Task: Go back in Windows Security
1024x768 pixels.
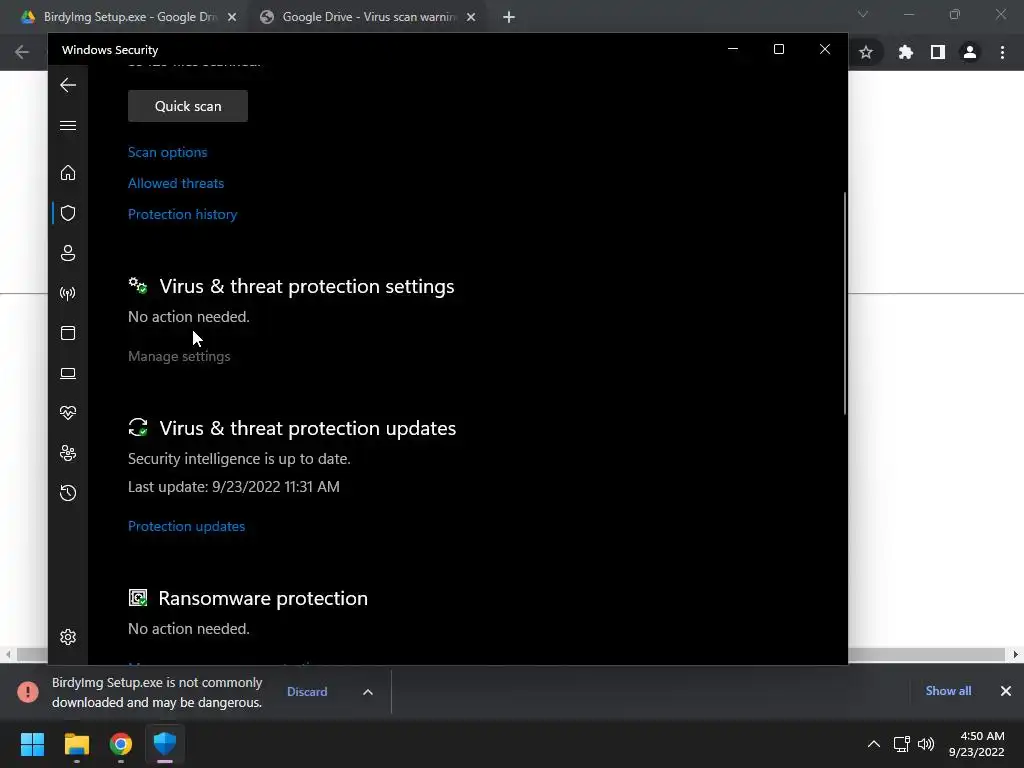Action: tap(68, 85)
